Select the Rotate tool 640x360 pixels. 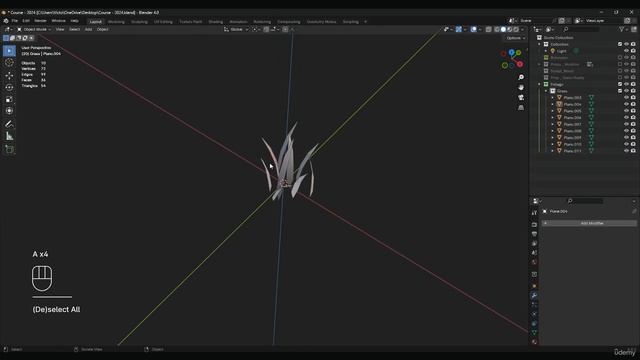(9, 87)
